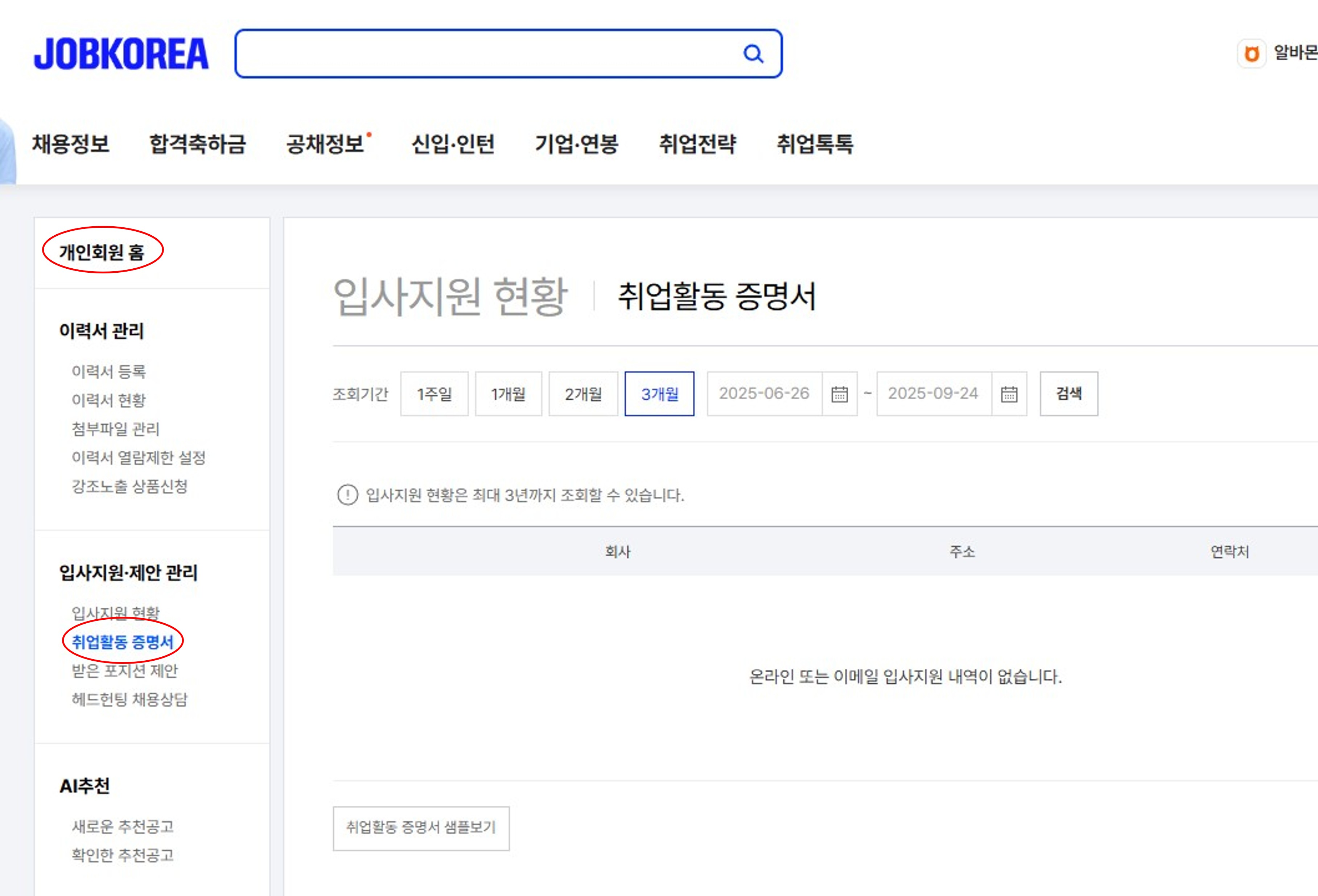This screenshot has width=1318, height=896.
Task: Click the start date 2025-06-26 field
Action: tap(764, 394)
